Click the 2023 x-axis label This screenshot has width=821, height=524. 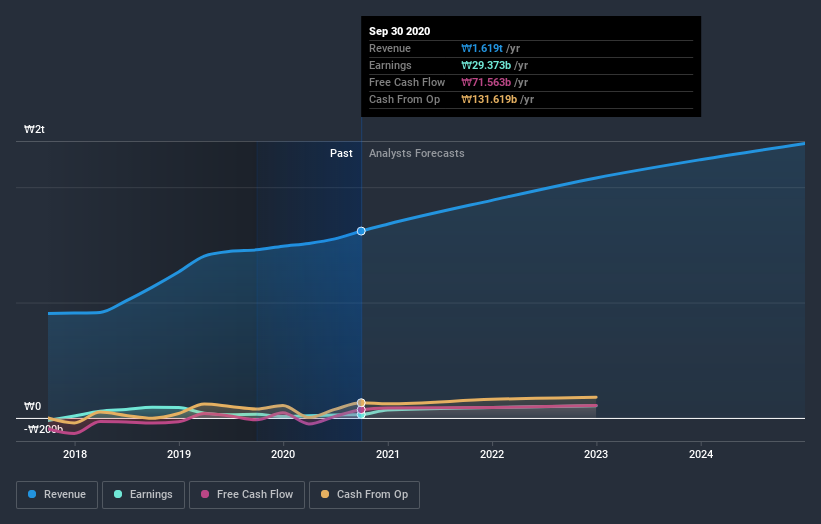pyautogui.click(x=596, y=454)
